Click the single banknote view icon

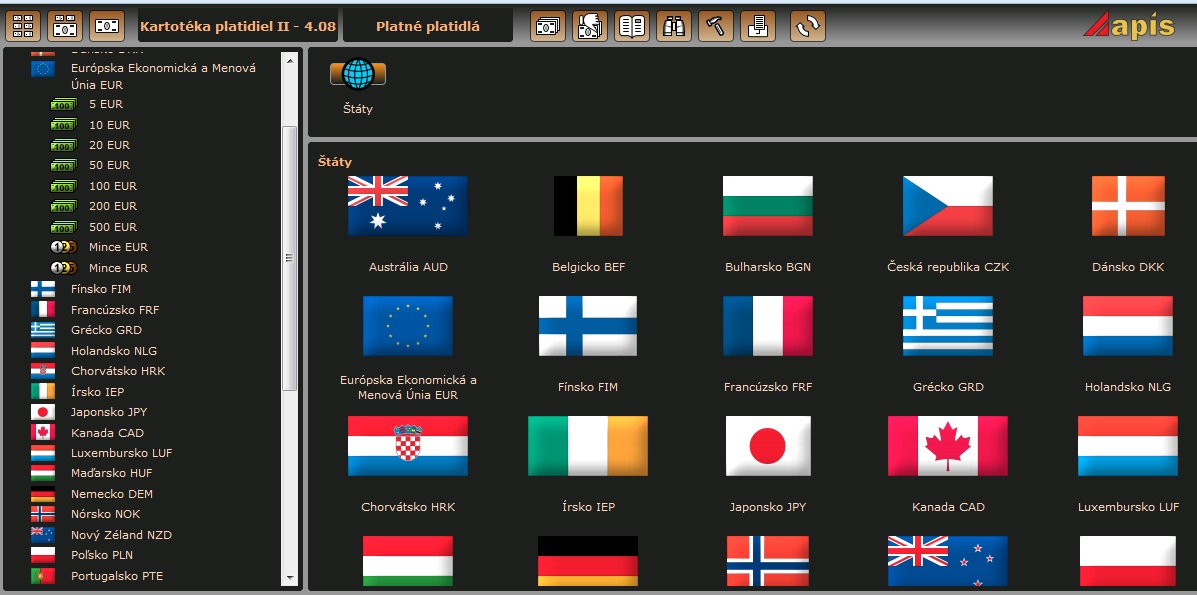tap(107, 26)
